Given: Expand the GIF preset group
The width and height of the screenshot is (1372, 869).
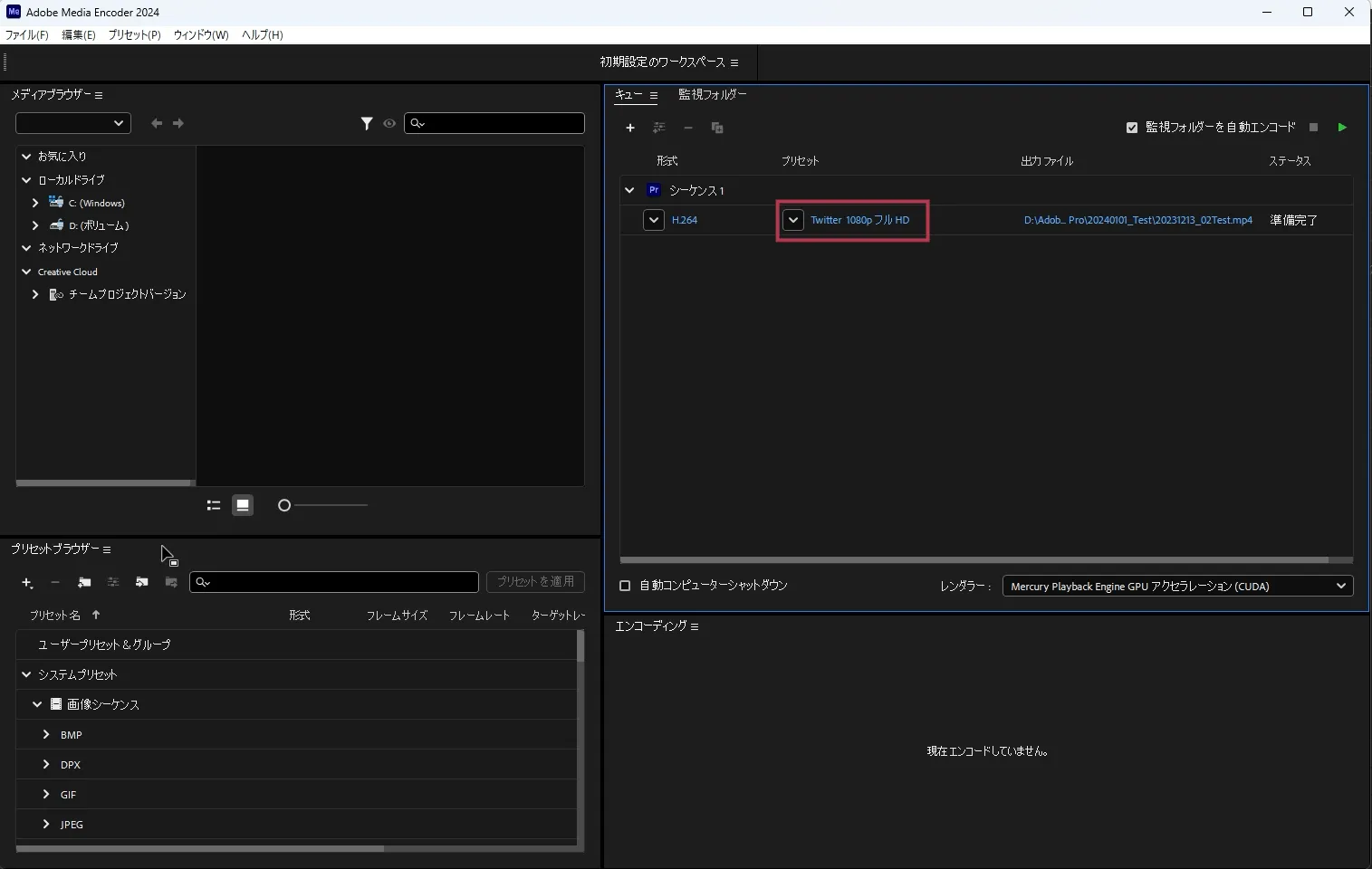Looking at the screenshot, I should [46, 794].
